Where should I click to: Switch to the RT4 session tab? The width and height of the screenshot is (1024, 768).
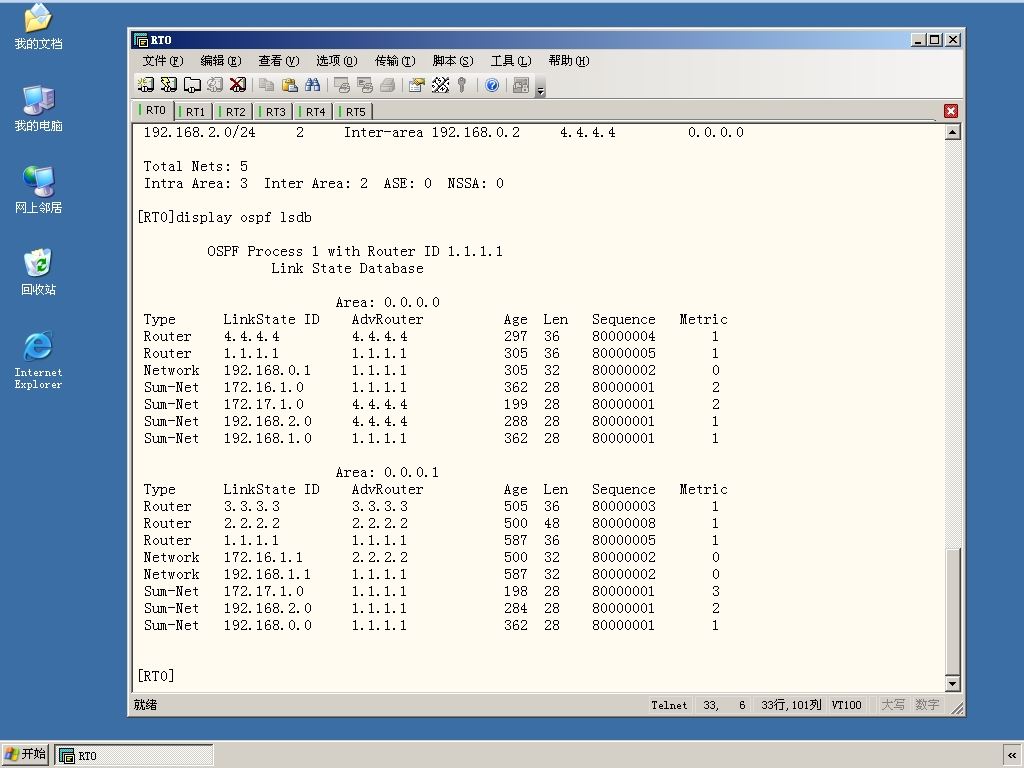pos(313,112)
